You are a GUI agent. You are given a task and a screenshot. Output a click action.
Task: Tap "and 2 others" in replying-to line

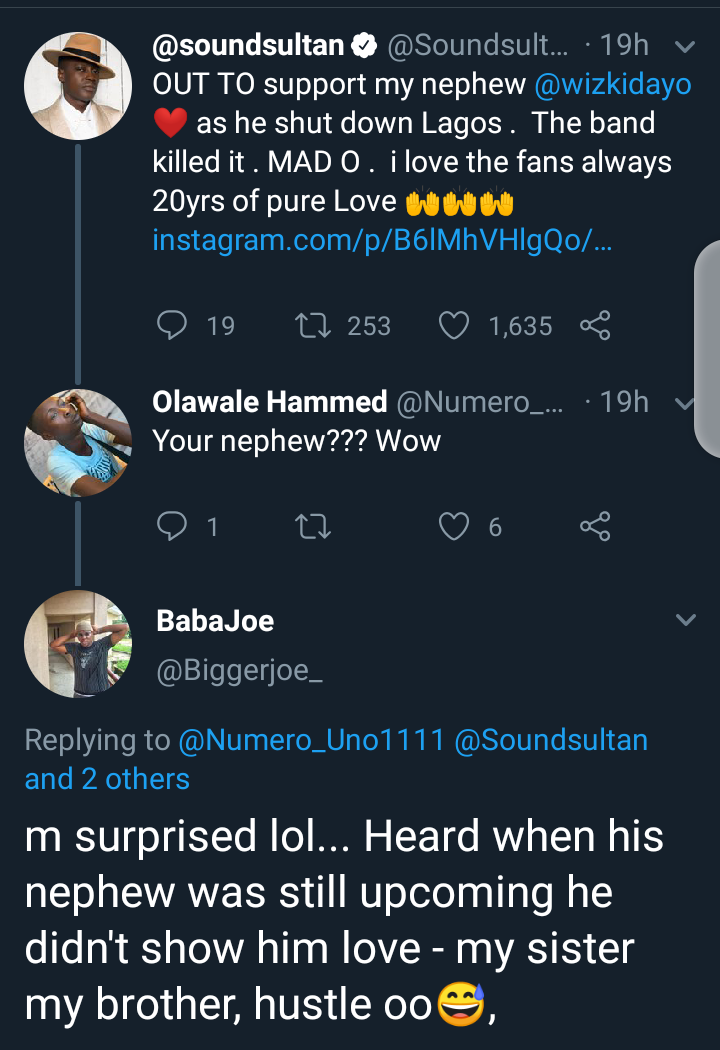coord(107,779)
